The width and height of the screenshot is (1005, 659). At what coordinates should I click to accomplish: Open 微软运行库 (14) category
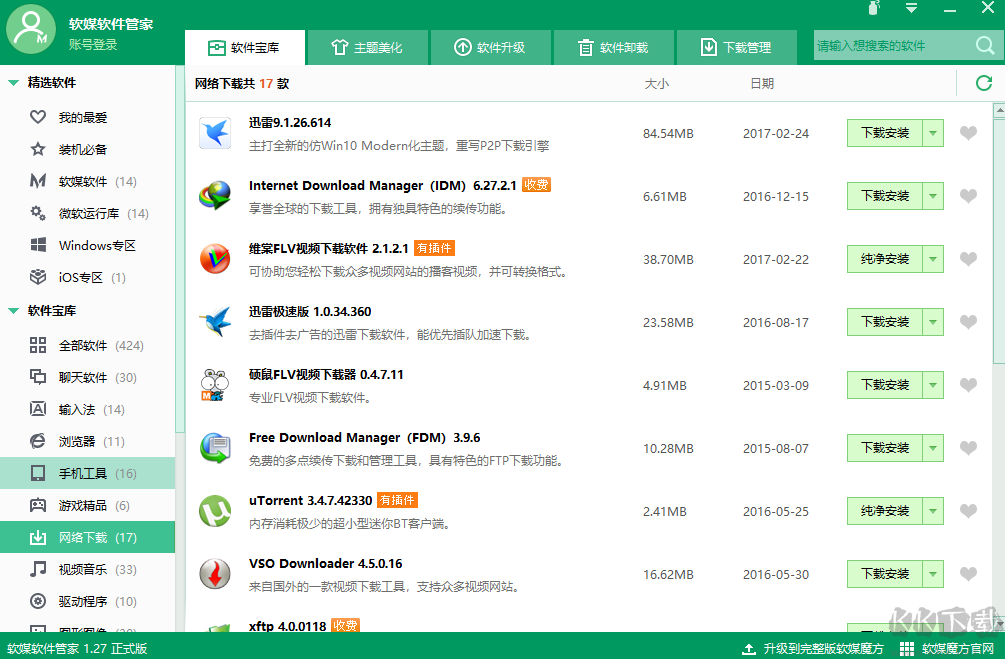point(87,213)
